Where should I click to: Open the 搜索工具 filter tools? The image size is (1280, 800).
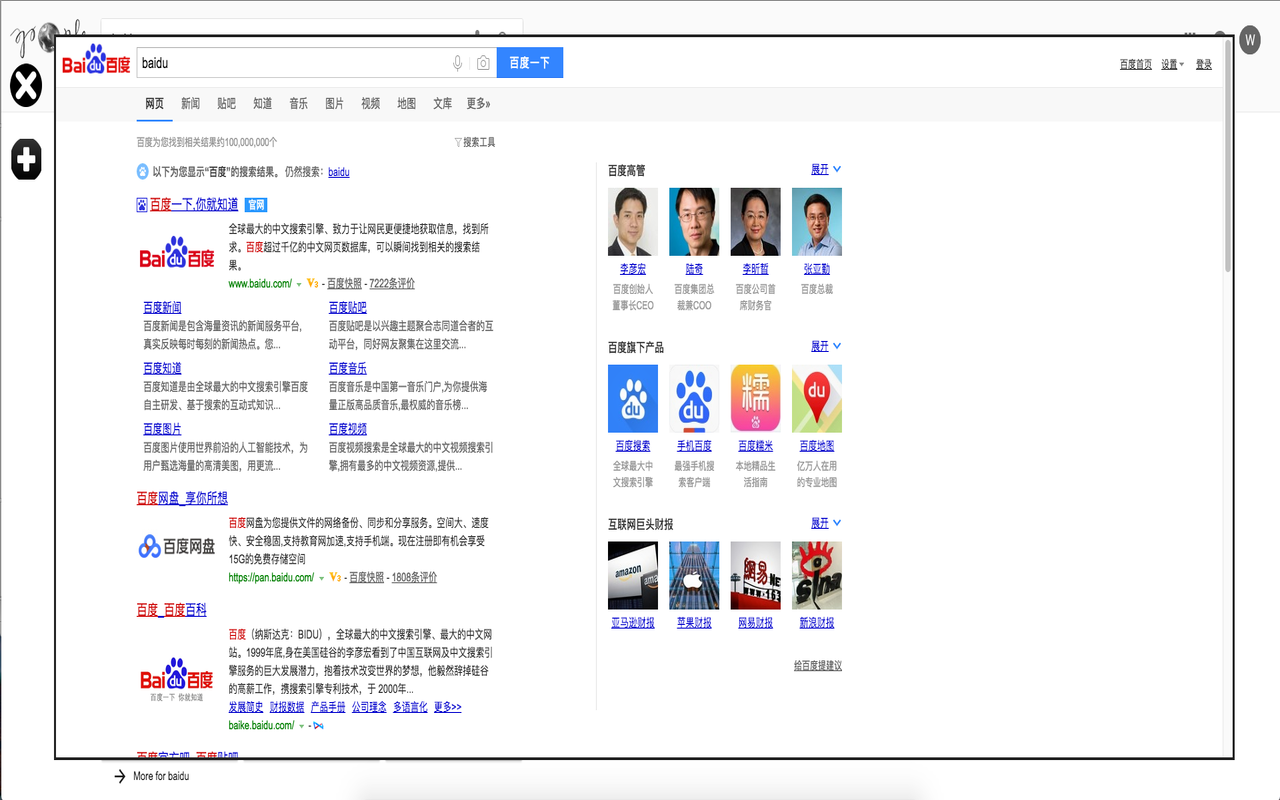[475, 143]
